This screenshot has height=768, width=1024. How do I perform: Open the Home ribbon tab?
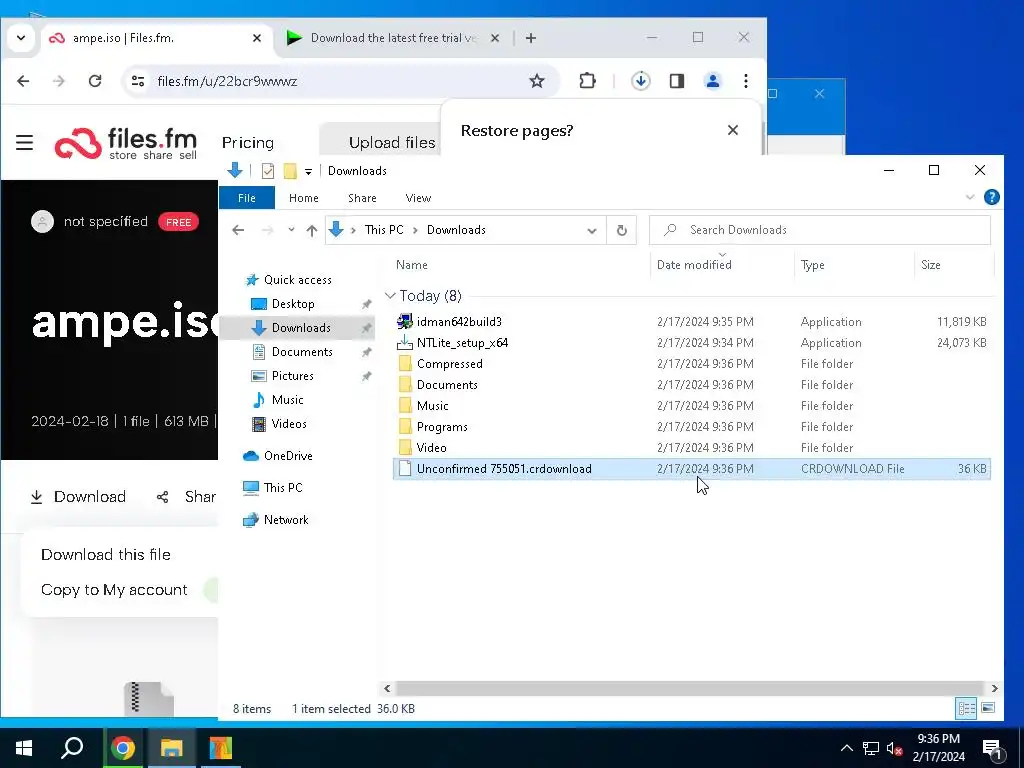(304, 198)
